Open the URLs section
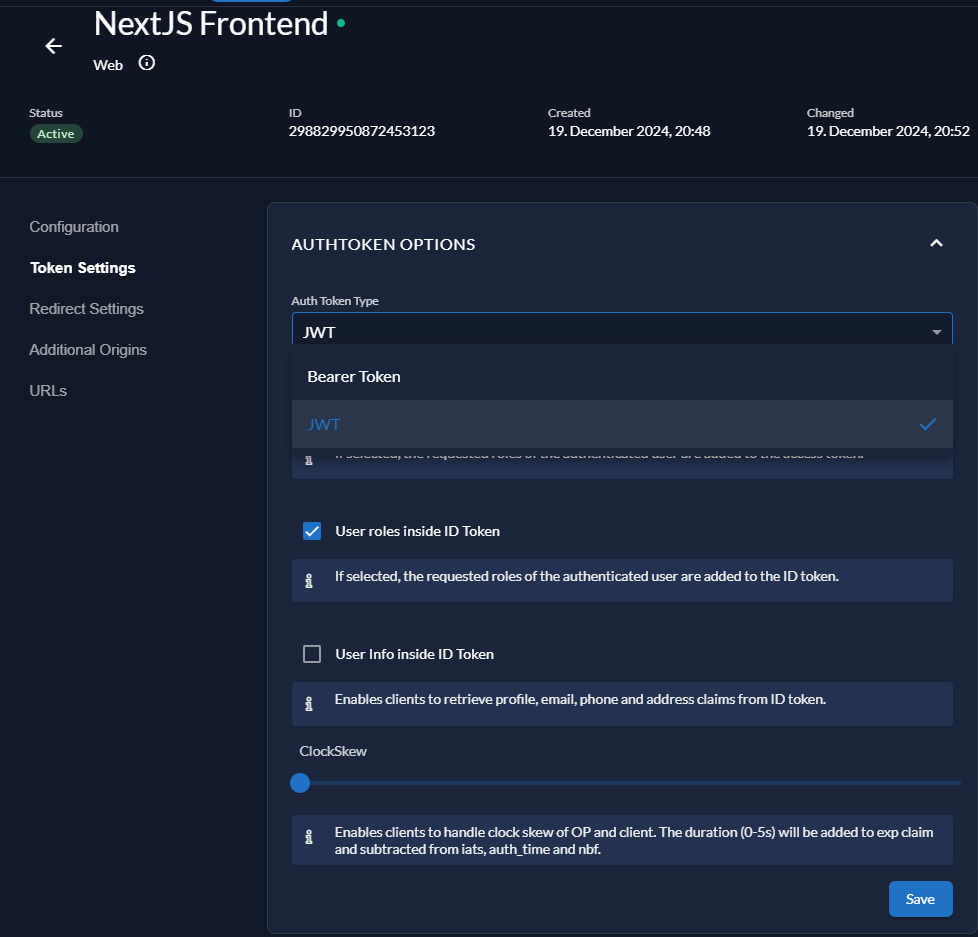978x937 pixels. 48,391
